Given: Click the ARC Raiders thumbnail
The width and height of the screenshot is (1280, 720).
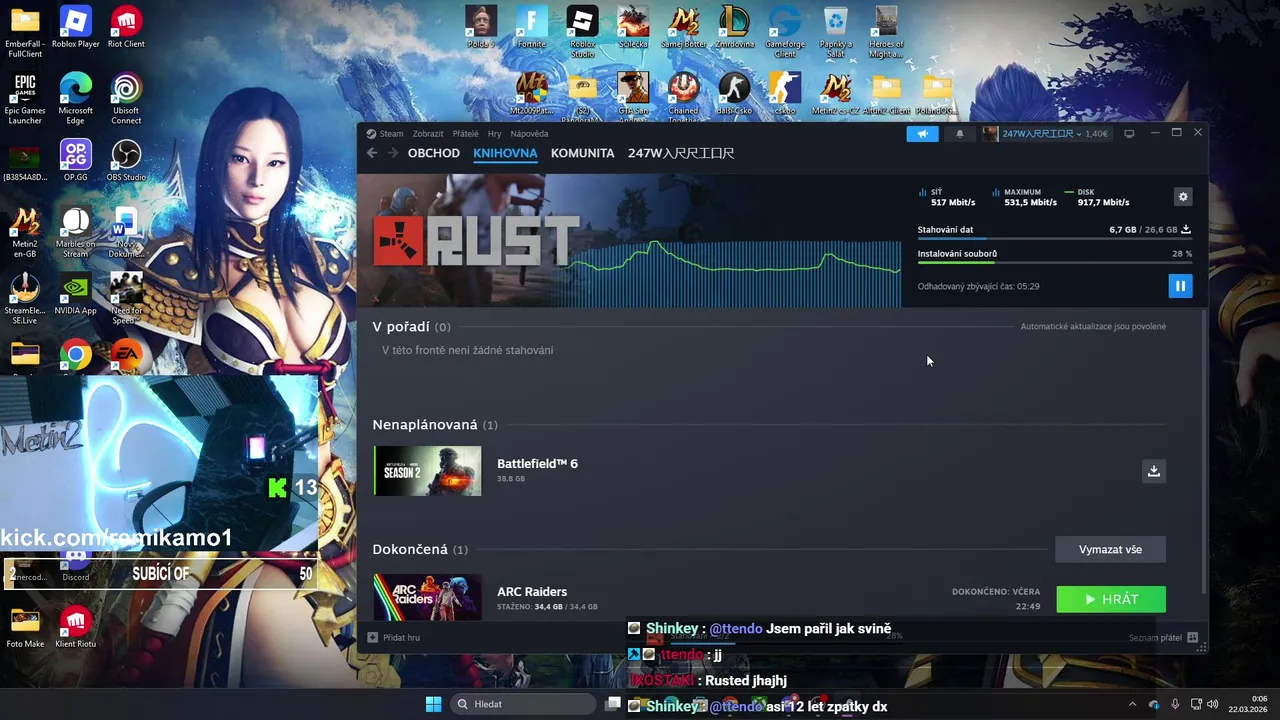Looking at the screenshot, I should (428, 597).
